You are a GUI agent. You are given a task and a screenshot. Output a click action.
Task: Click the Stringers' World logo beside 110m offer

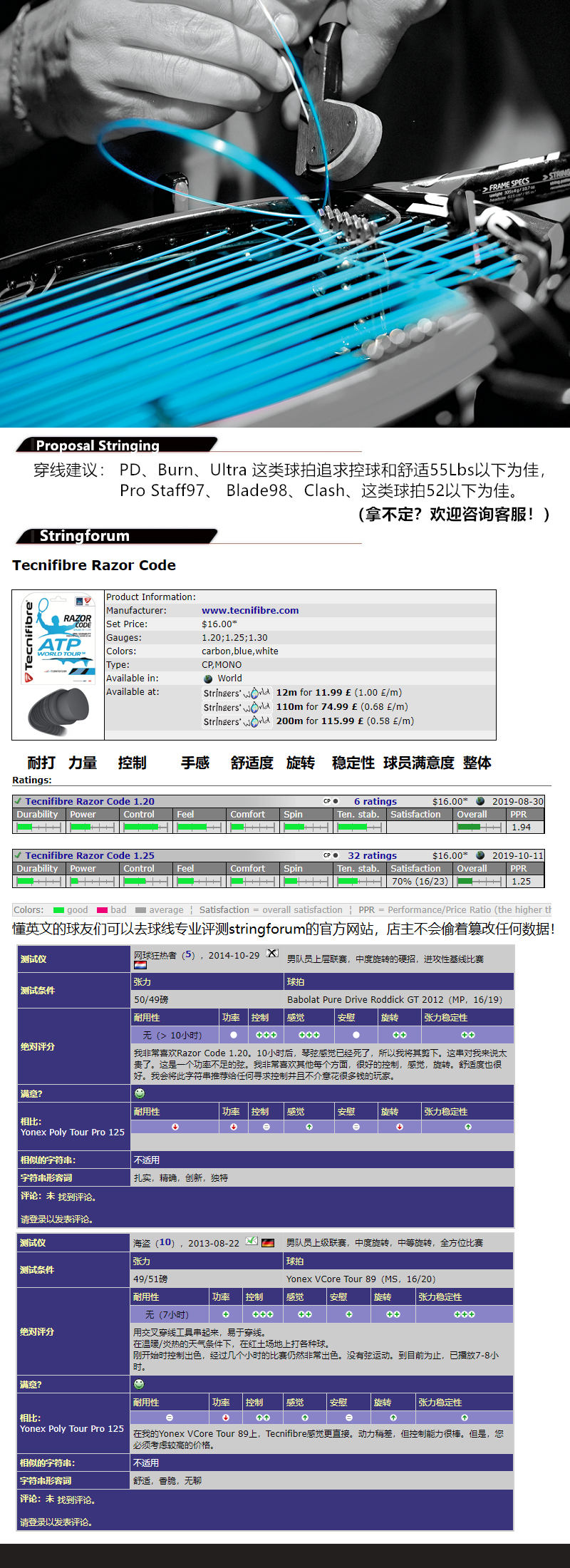237,707
